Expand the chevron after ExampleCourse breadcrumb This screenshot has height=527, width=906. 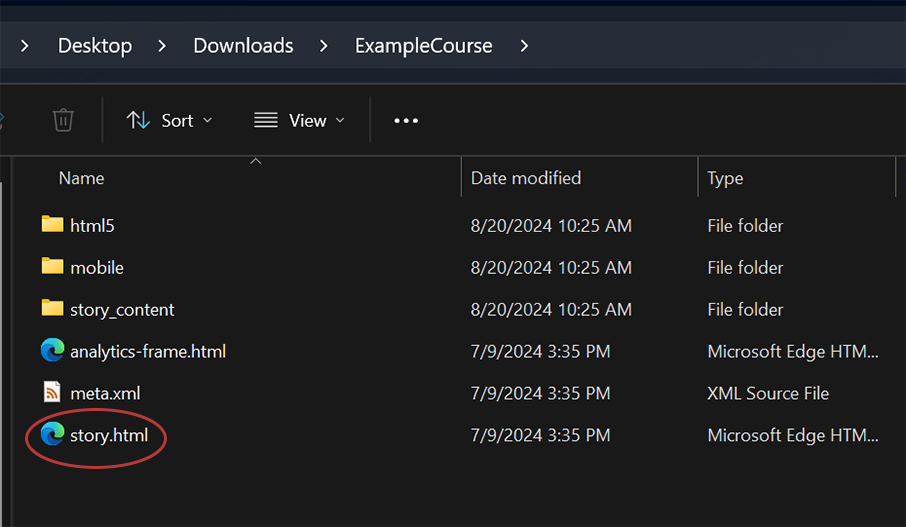(524, 46)
